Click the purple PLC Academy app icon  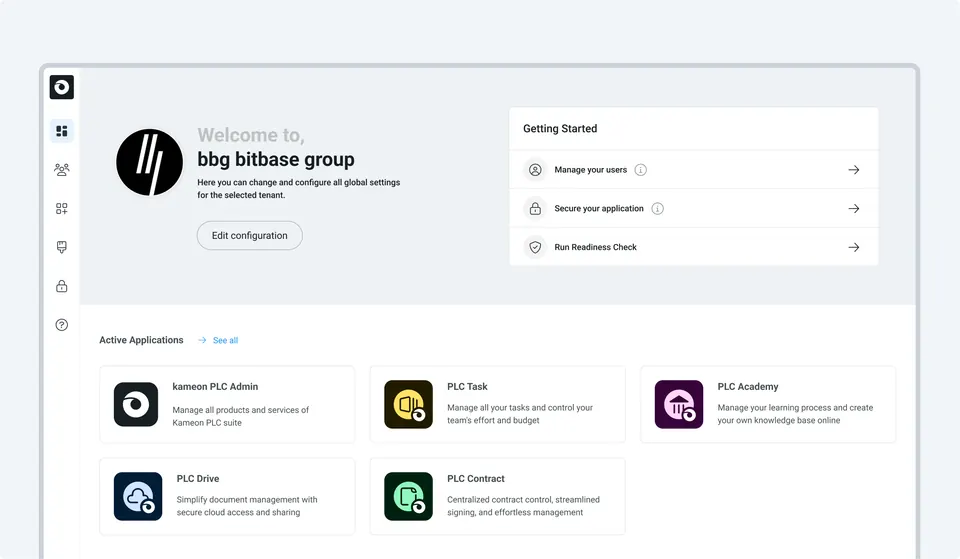point(679,404)
